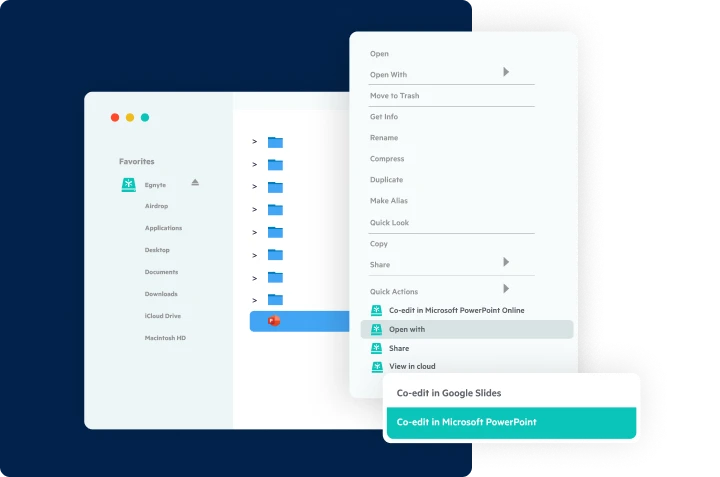Click Egnyte icon beside lower Share entry

pyautogui.click(x=377, y=348)
